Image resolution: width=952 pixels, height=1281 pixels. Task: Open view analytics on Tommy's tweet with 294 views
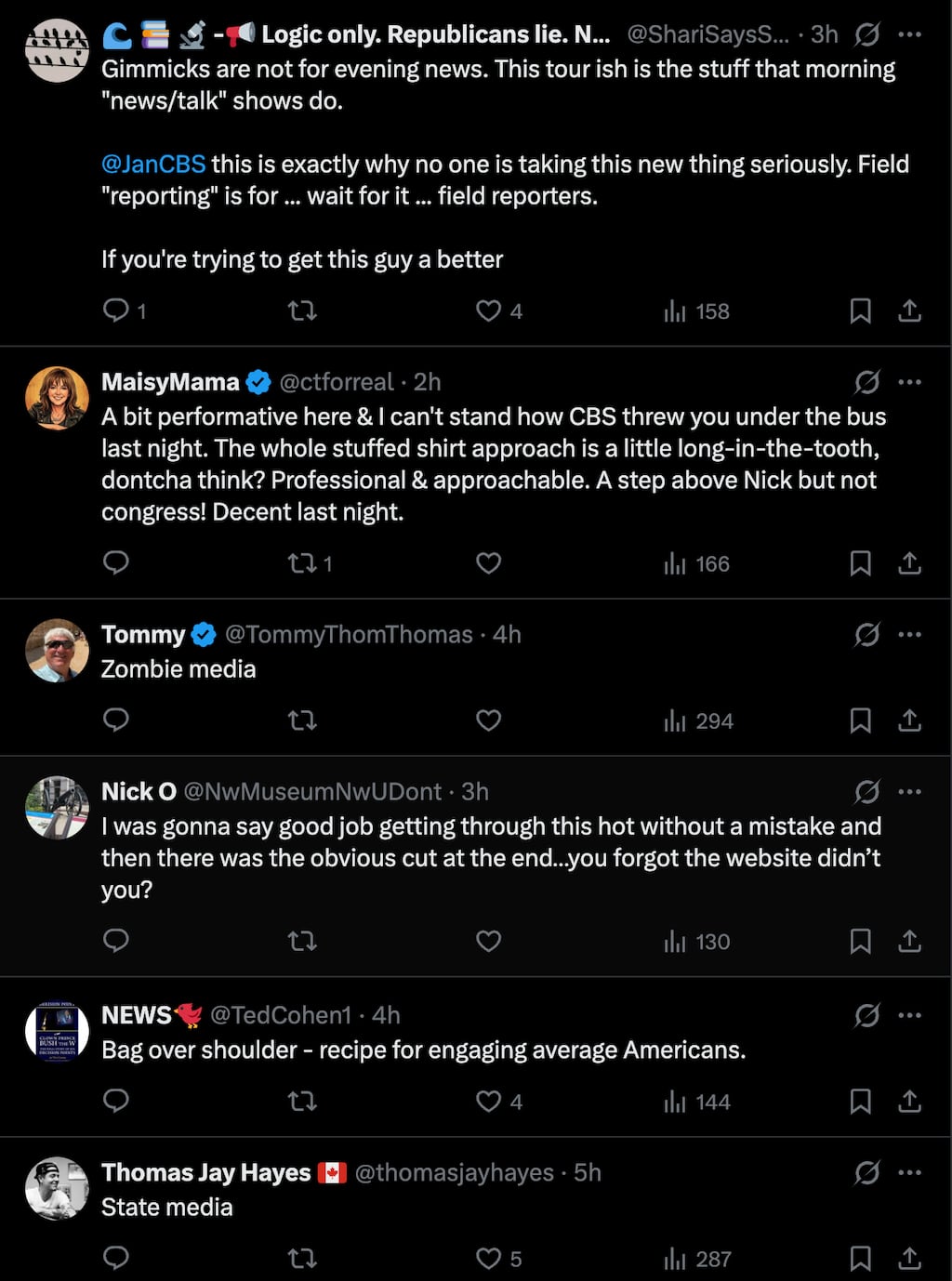[x=695, y=720]
